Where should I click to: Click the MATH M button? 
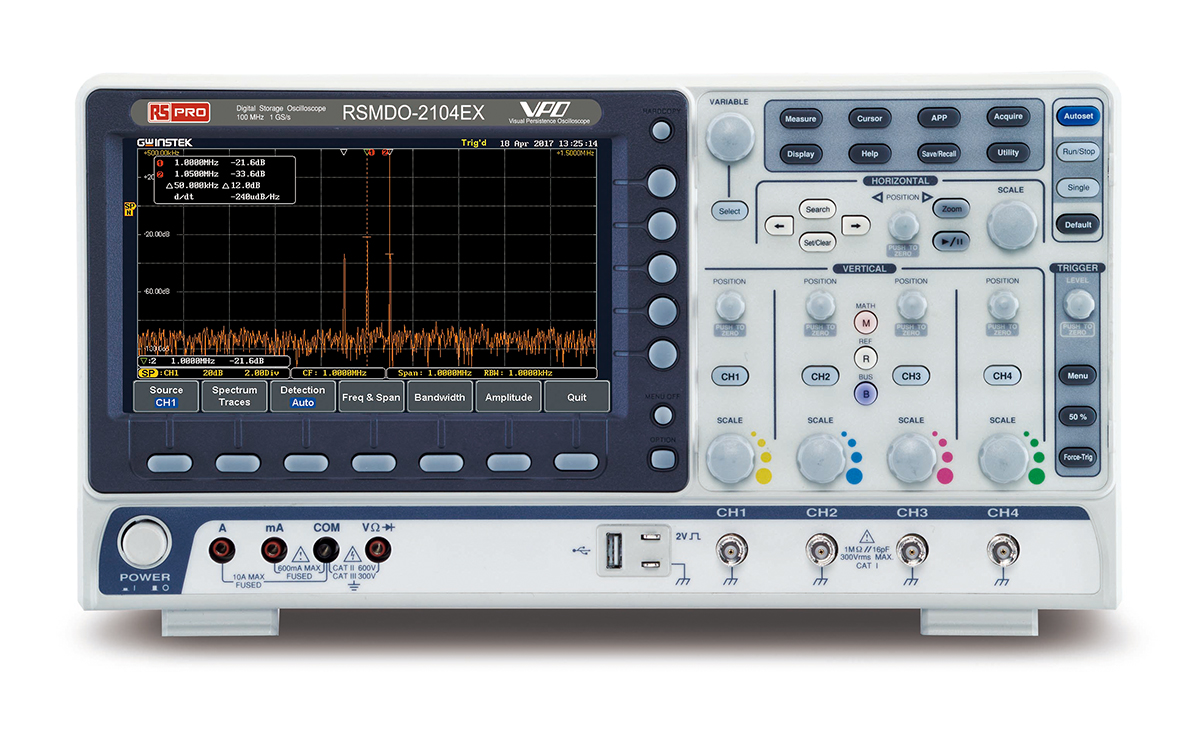tap(865, 322)
